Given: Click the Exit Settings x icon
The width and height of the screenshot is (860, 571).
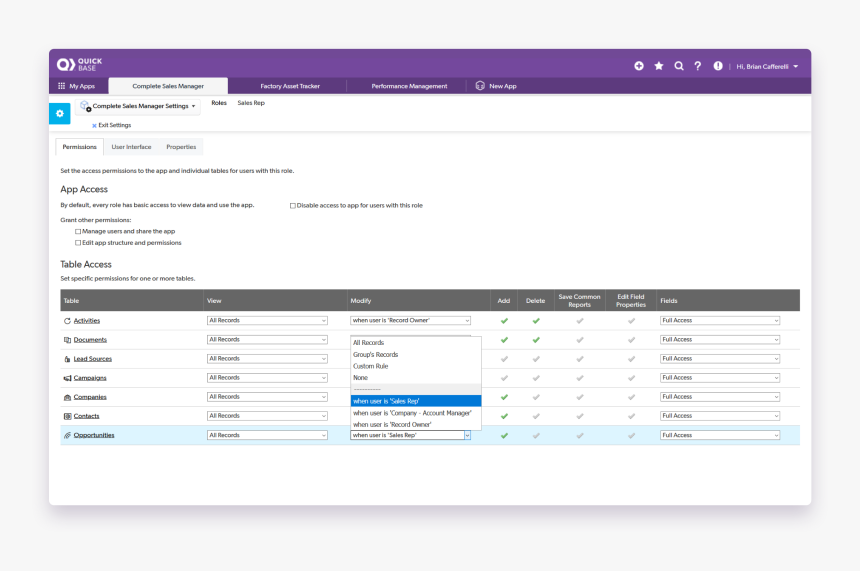Looking at the screenshot, I should (94, 126).
